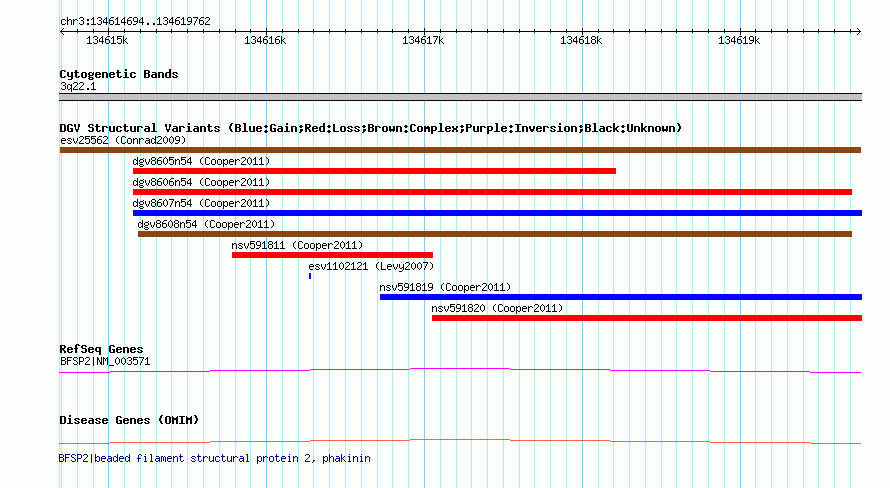Open dgv8607n54 (Cooper2011) variant label

pyautogui.click(x=201, y=203)
